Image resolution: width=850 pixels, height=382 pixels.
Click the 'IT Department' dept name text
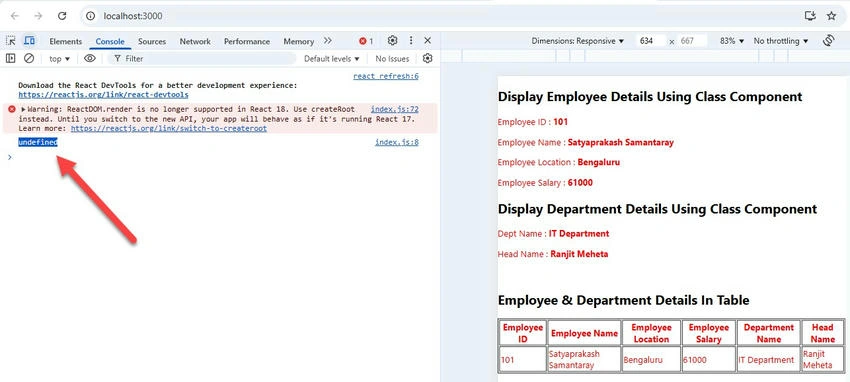579,234
